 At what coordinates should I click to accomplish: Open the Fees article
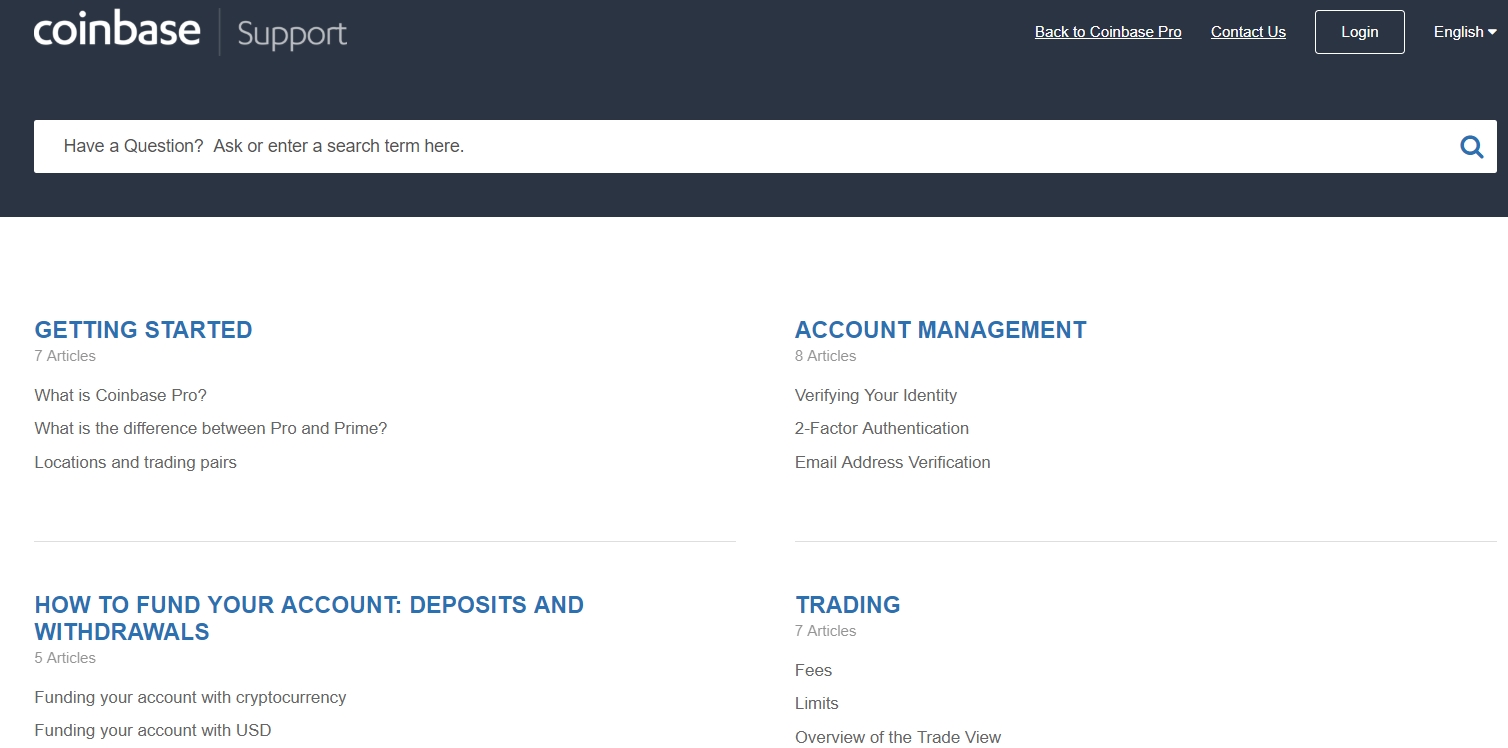click(813, 670)
